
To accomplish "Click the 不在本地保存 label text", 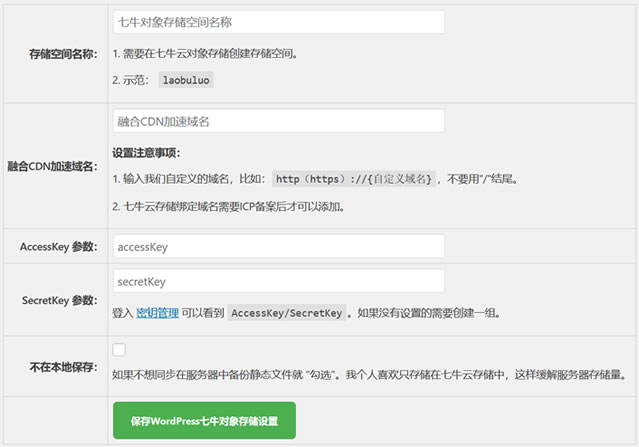I will [62, 366].
